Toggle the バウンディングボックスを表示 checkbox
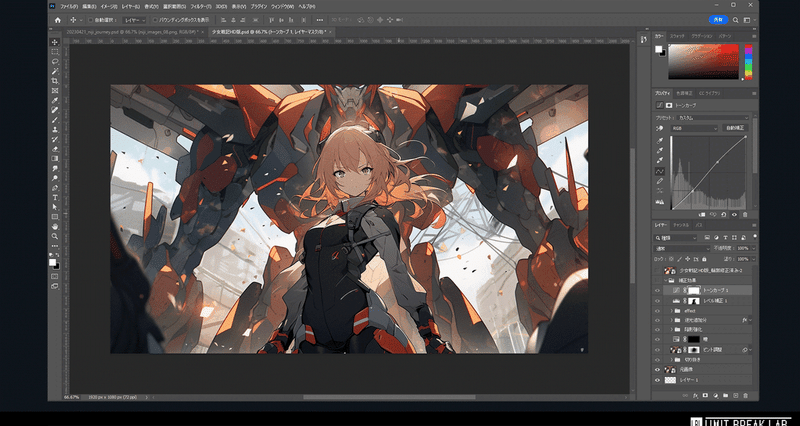 coord(155,20)
